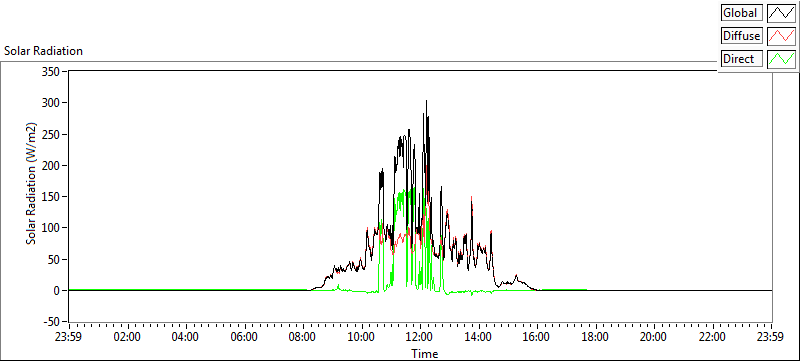Viewport: 800px width, 361px height.
Task: Click the highest black Global peak after 12:00
Action: pyautogui.click(x=427, y=101)
